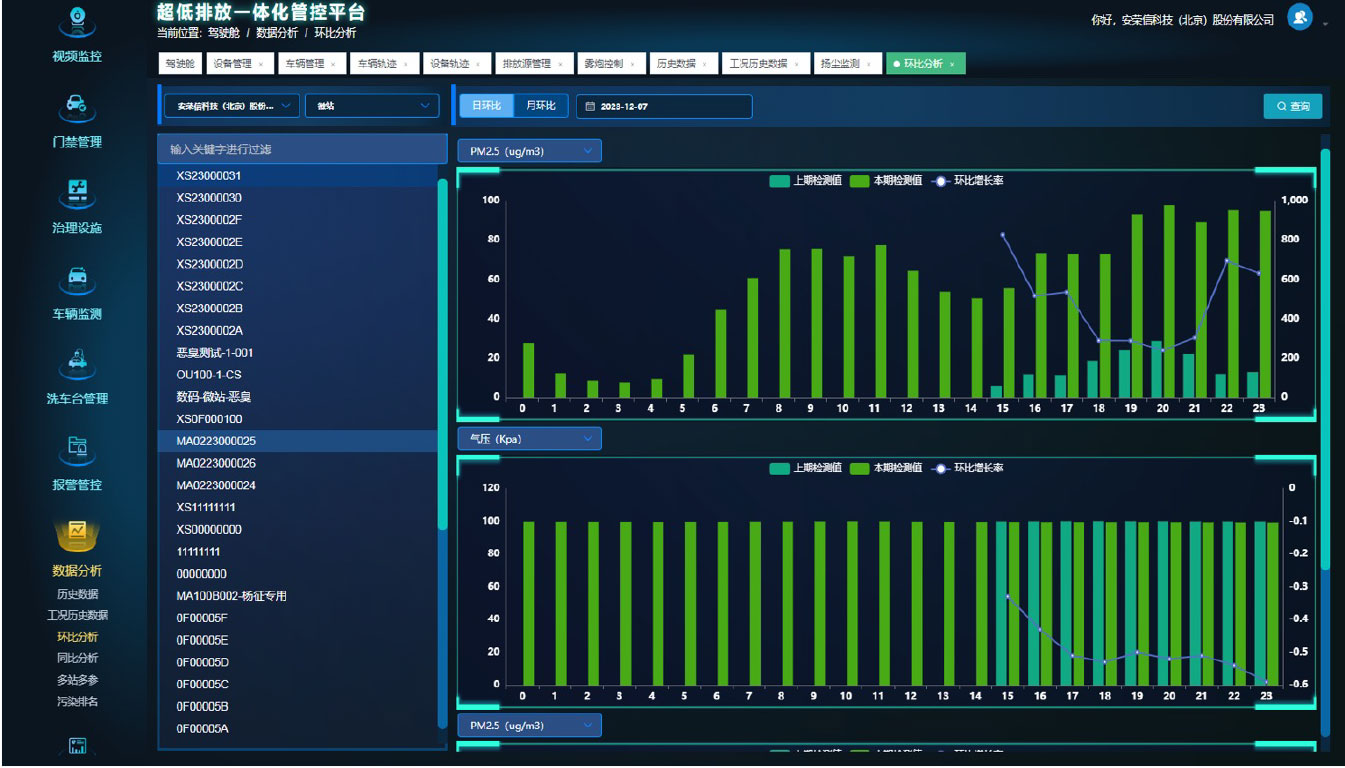Open the 视频监控 video monitoring icon
The width and height of the screenshot is (1345, 768).
(x=77, y=20)
